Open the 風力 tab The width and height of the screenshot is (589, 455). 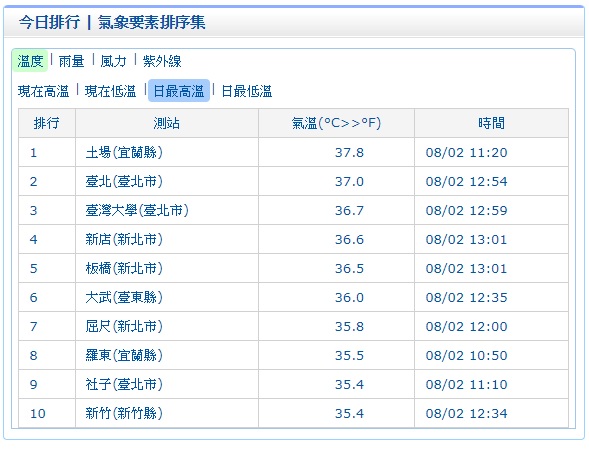click(x=113, y=61)
